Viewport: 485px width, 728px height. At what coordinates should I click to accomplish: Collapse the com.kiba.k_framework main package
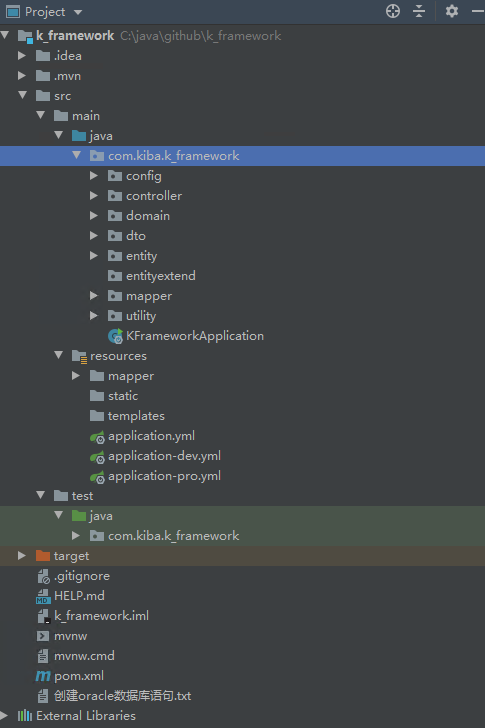[x=76, y=156]
